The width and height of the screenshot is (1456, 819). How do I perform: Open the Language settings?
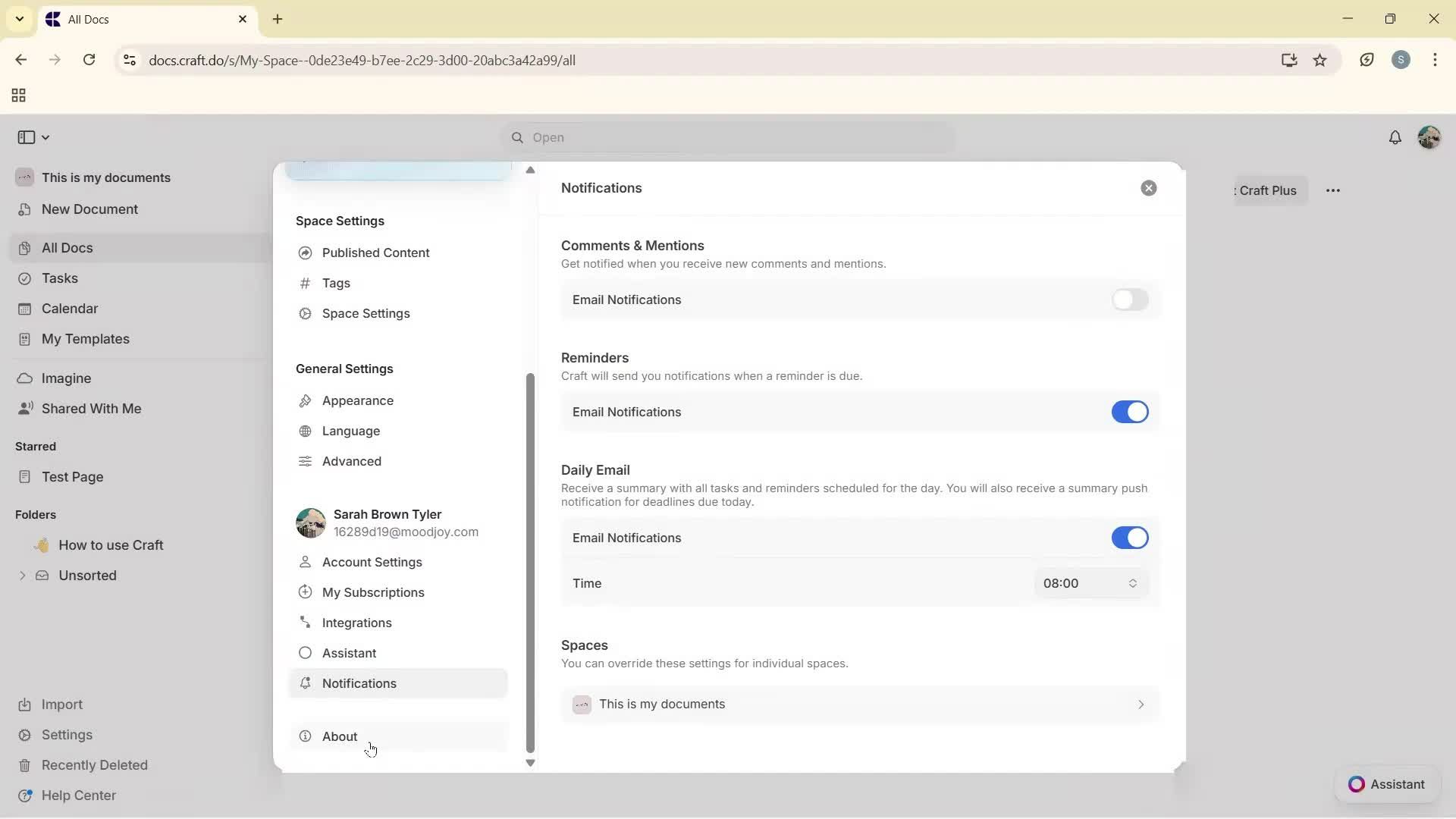pyautogui.click(x=350, y=431)
